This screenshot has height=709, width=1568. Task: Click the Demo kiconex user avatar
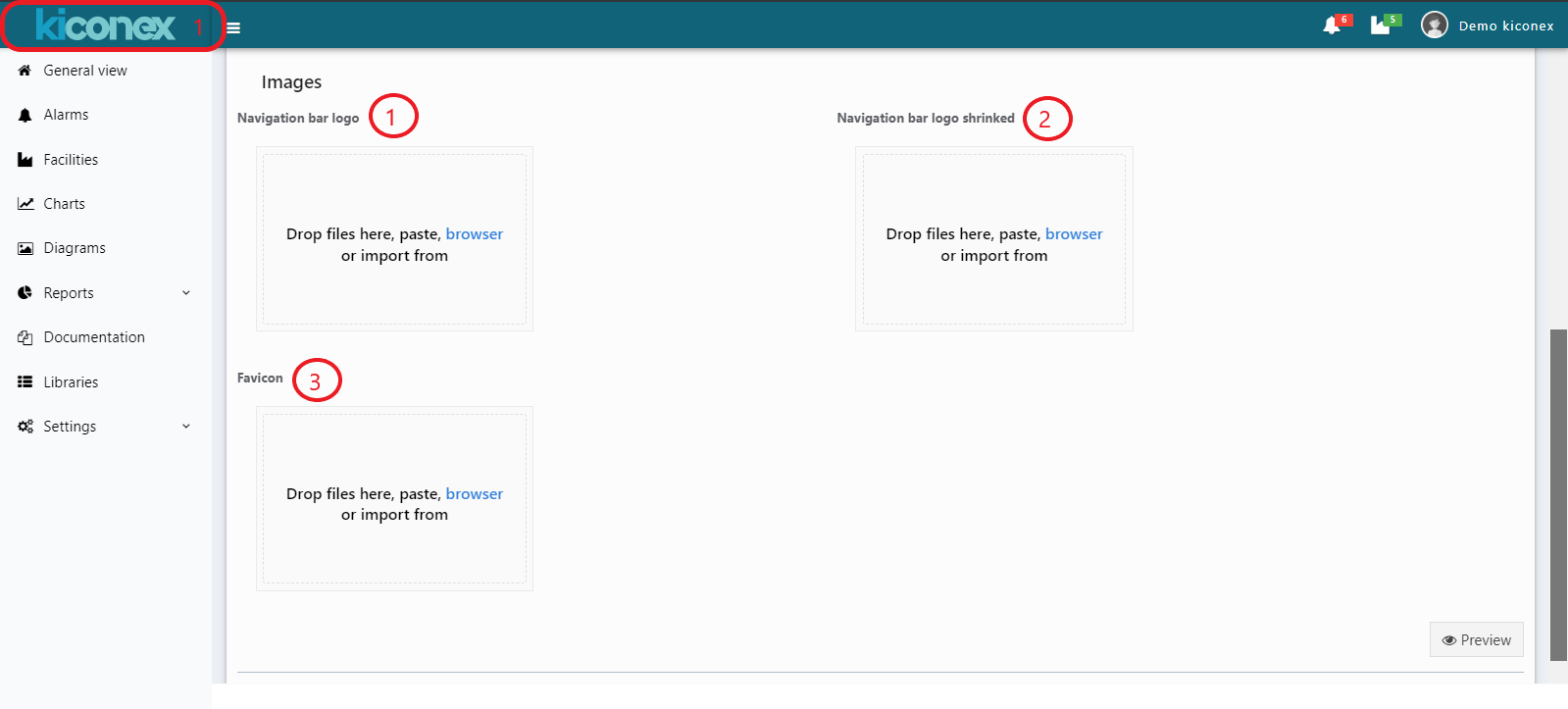coord(1435,25)
